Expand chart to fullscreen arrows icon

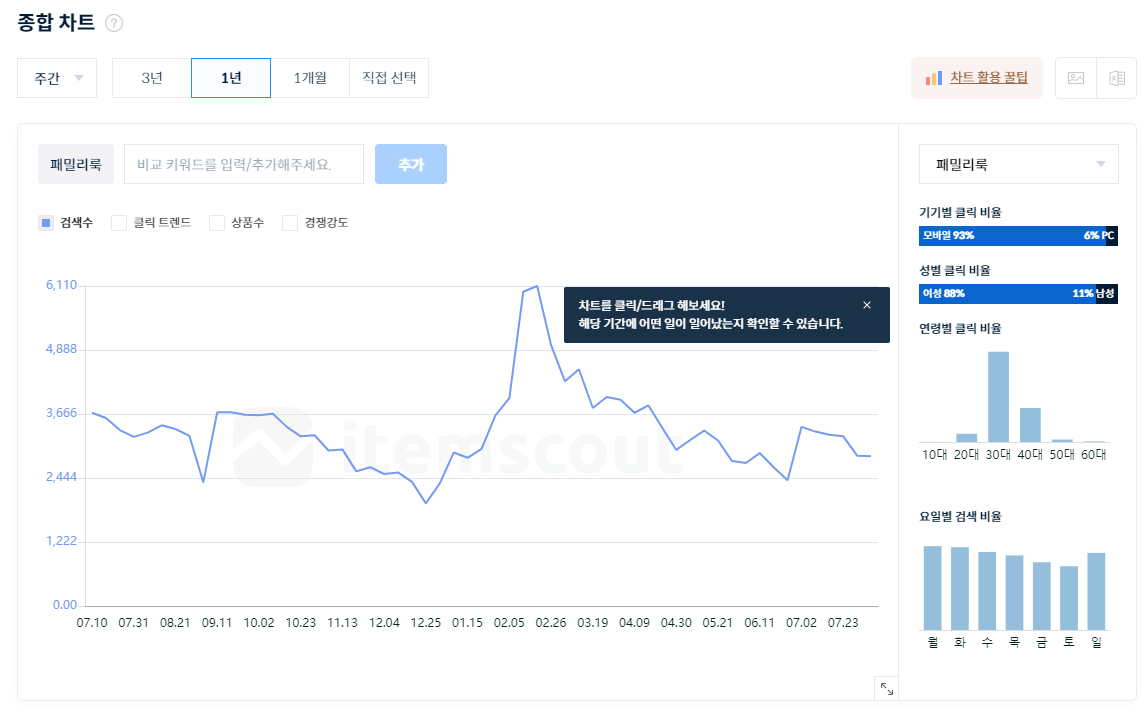(886, 689)
